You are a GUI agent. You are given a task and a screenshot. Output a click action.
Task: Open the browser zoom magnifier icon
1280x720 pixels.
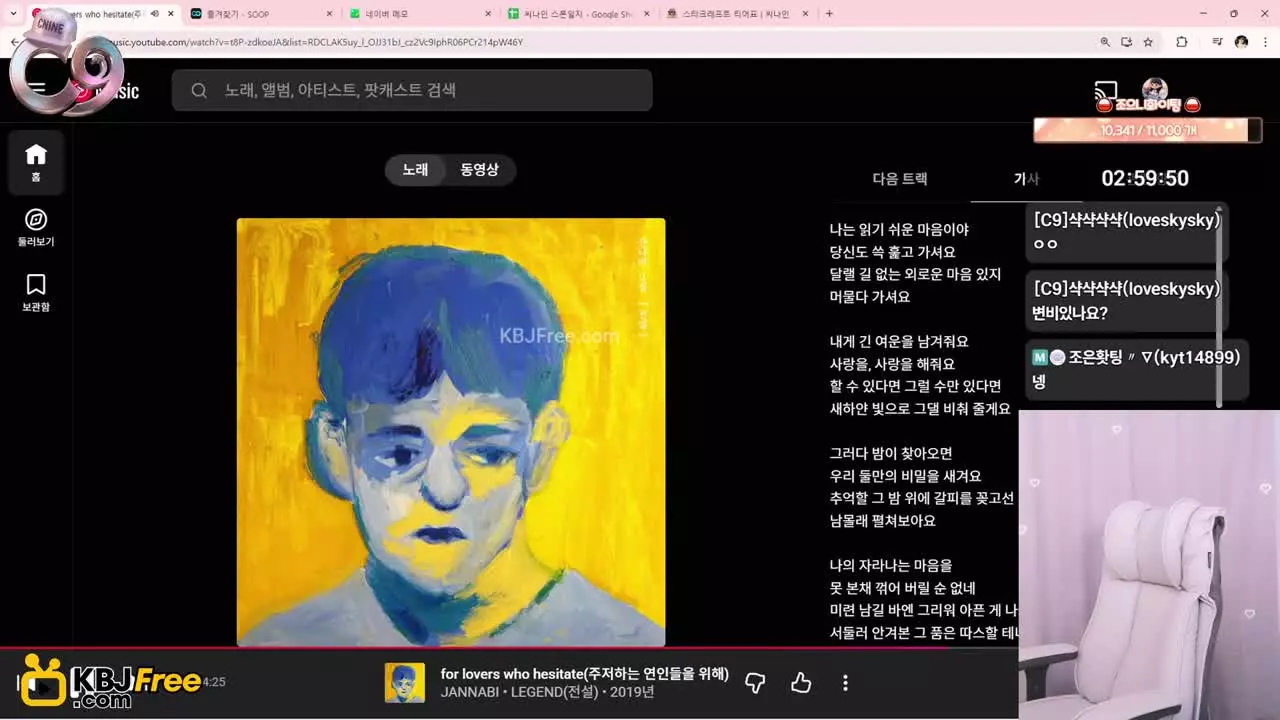click(x=1105, y=42)
